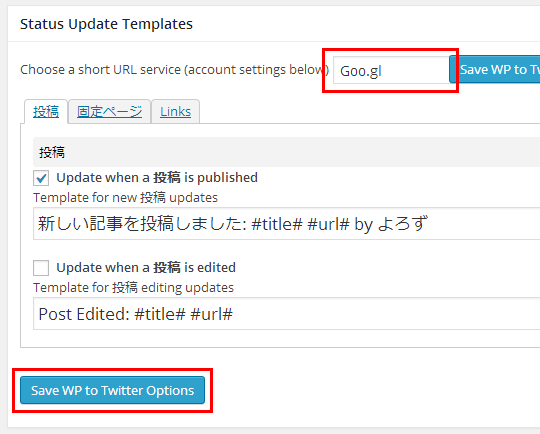Image resolution: width=540 pixels, height=434 pixels.
Task: Click the Choose a short URL service label
Action: tap(175, 70)
